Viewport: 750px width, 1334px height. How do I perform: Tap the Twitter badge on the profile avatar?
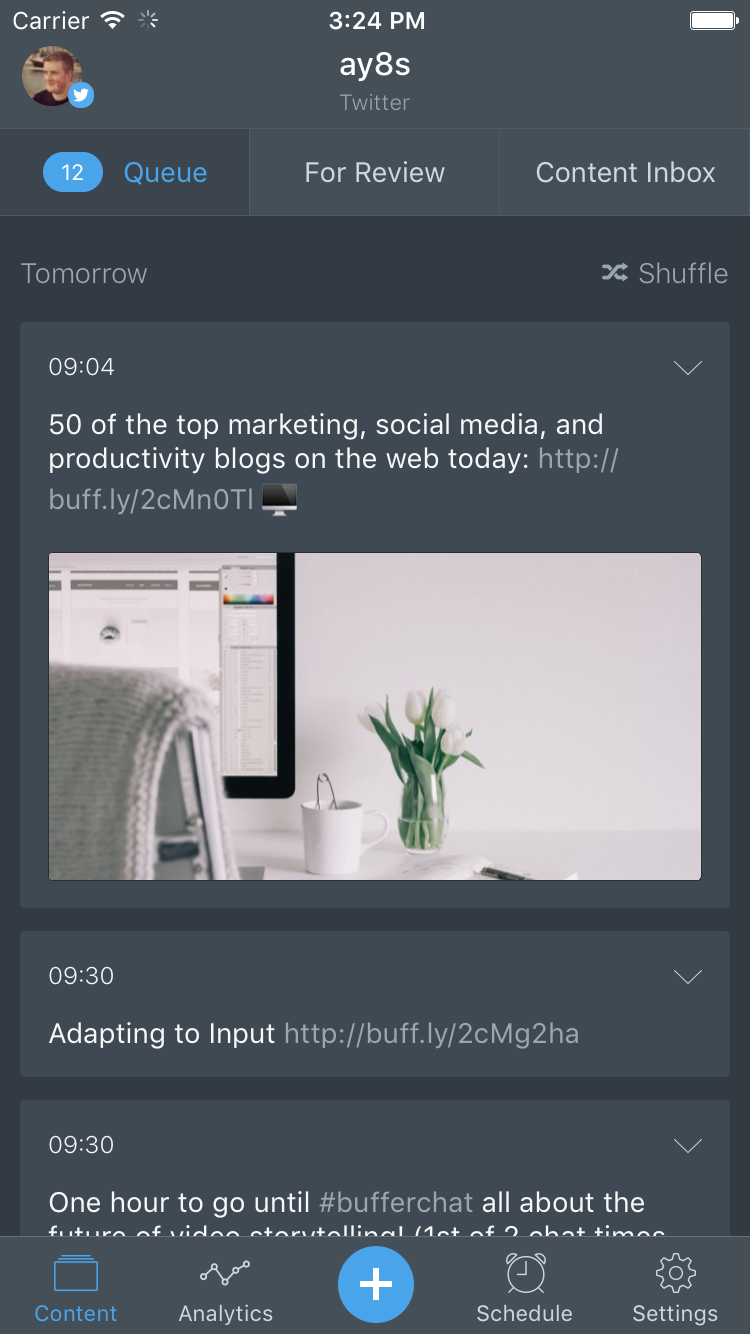point(81,96)
